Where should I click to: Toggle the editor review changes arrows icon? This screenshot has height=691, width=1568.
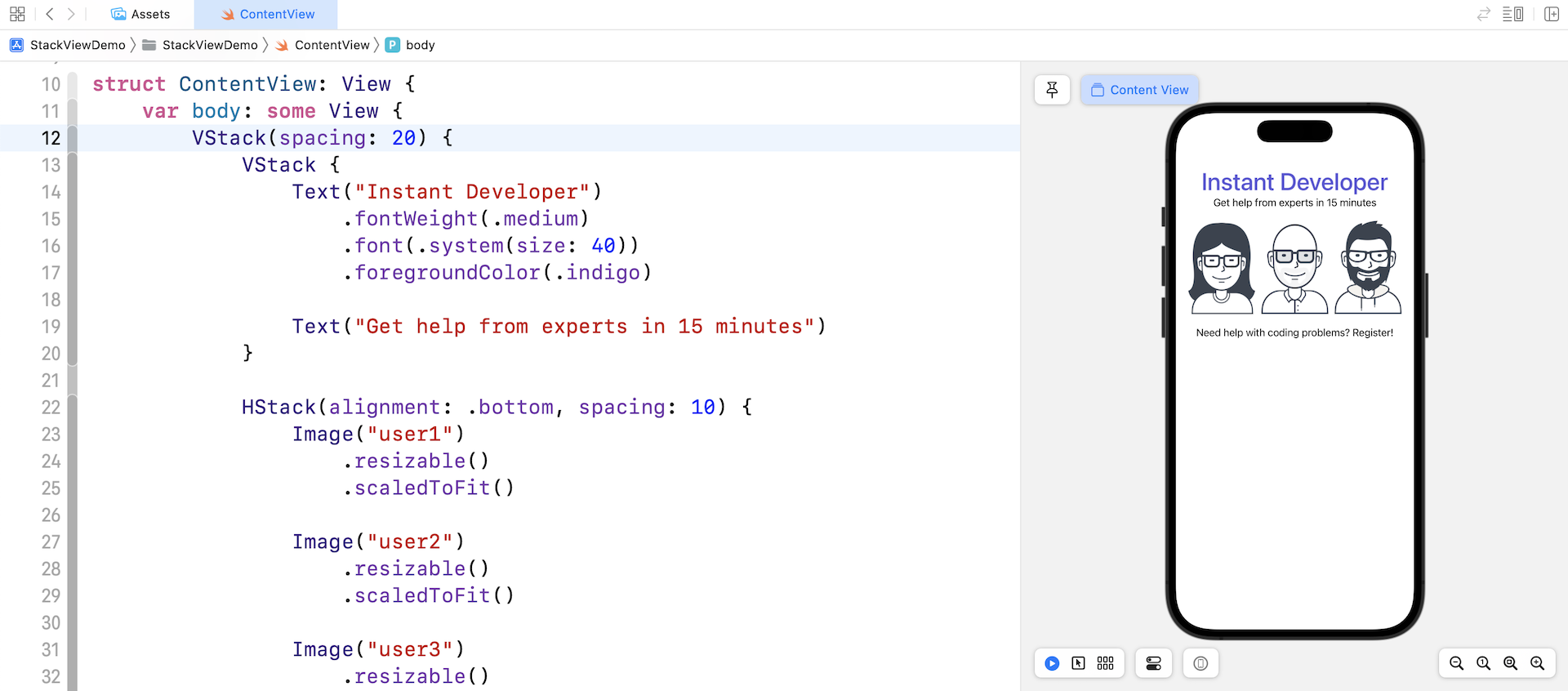click(1484, 14)
